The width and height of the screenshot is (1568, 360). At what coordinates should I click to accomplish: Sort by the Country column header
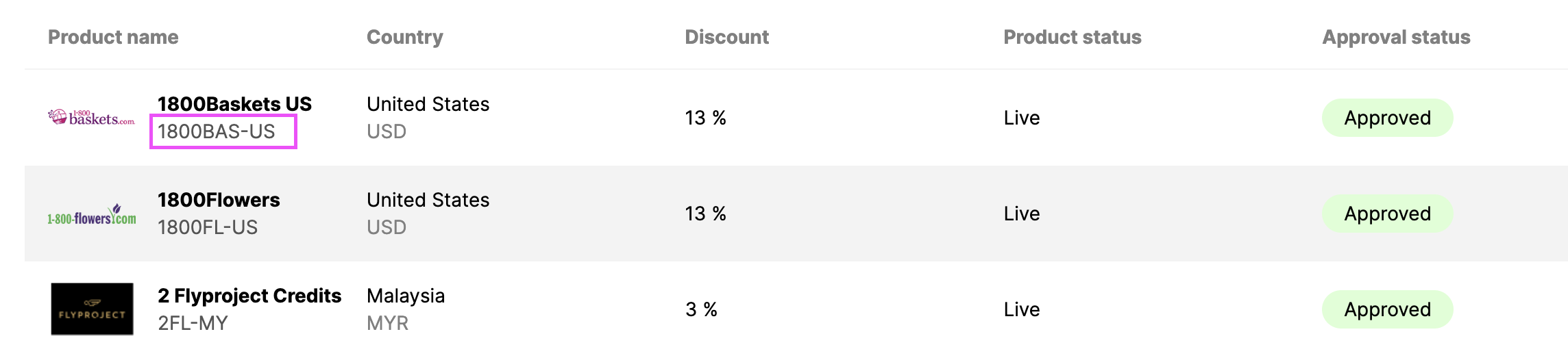point(405,37)
